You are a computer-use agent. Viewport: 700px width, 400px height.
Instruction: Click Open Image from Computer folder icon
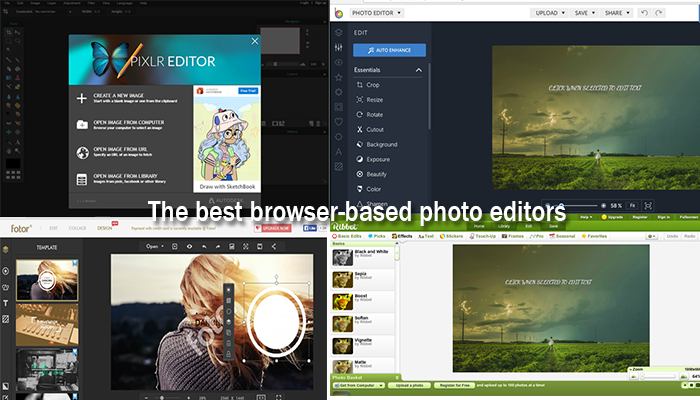tap(84, 125)
